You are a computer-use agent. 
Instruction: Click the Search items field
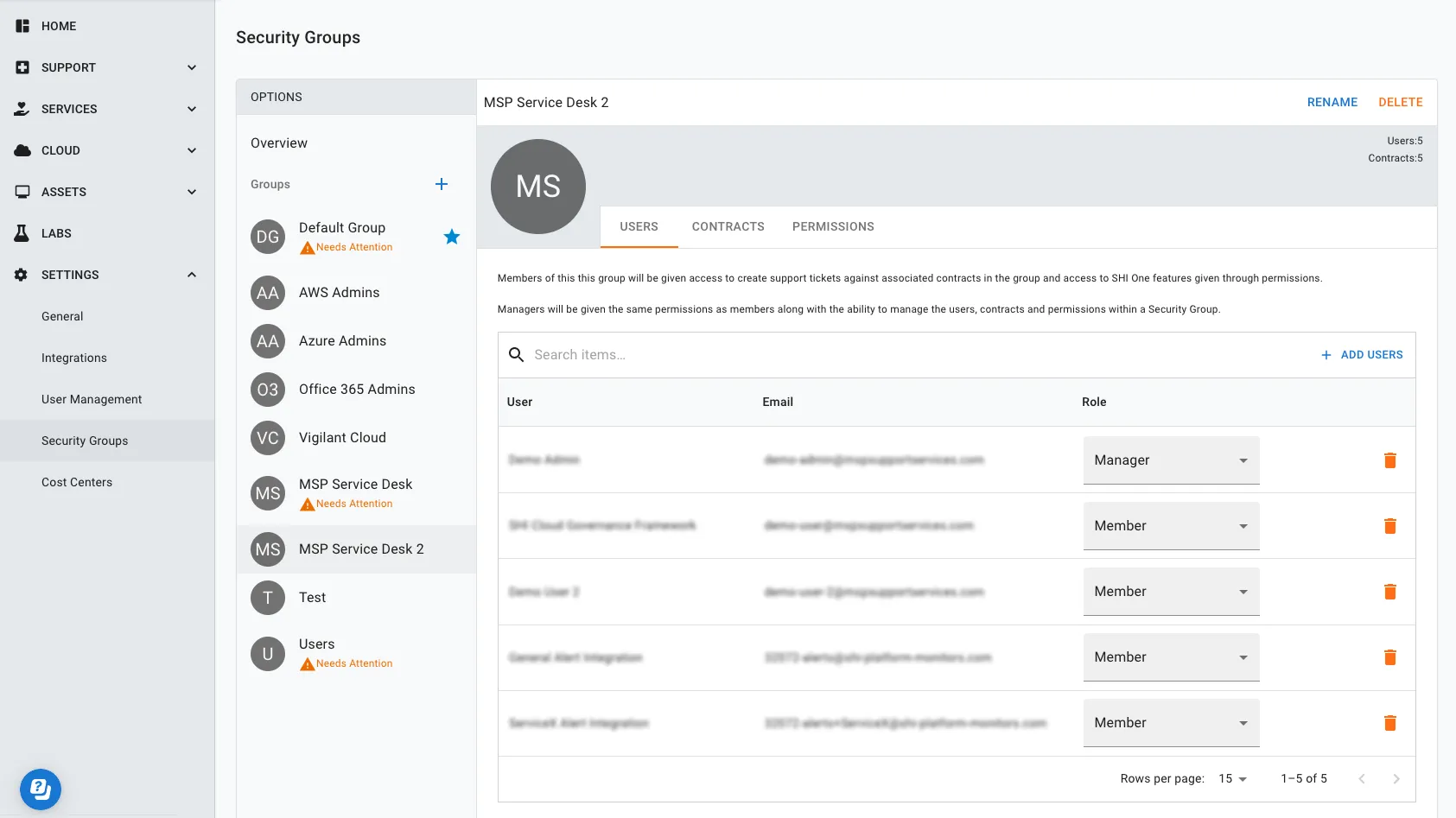pos(916,355)
